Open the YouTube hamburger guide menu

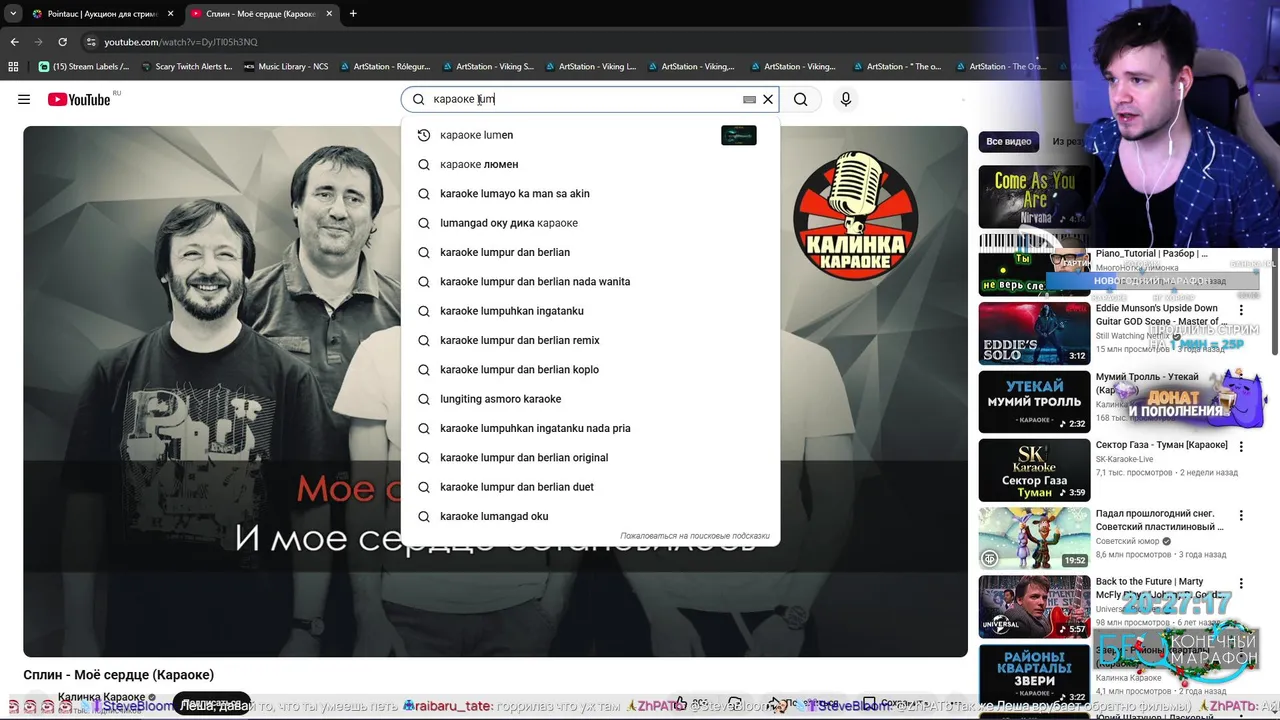tap(24, 99)
